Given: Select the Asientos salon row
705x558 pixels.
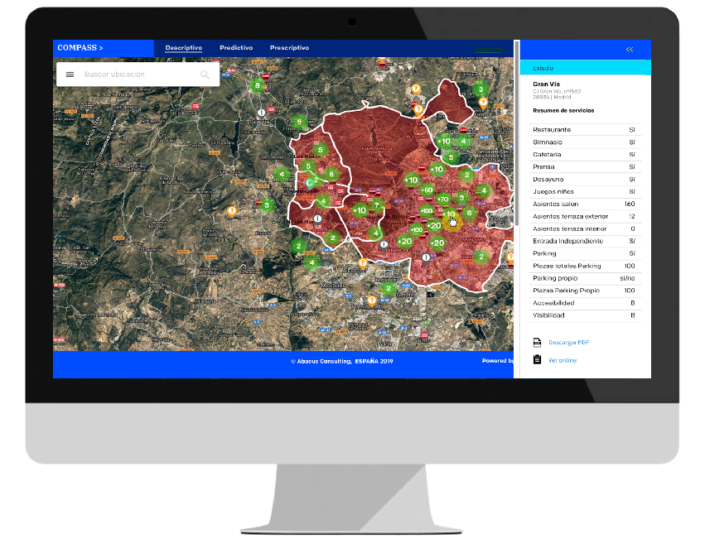Looking at the screenshot, I should click(585, 204).
